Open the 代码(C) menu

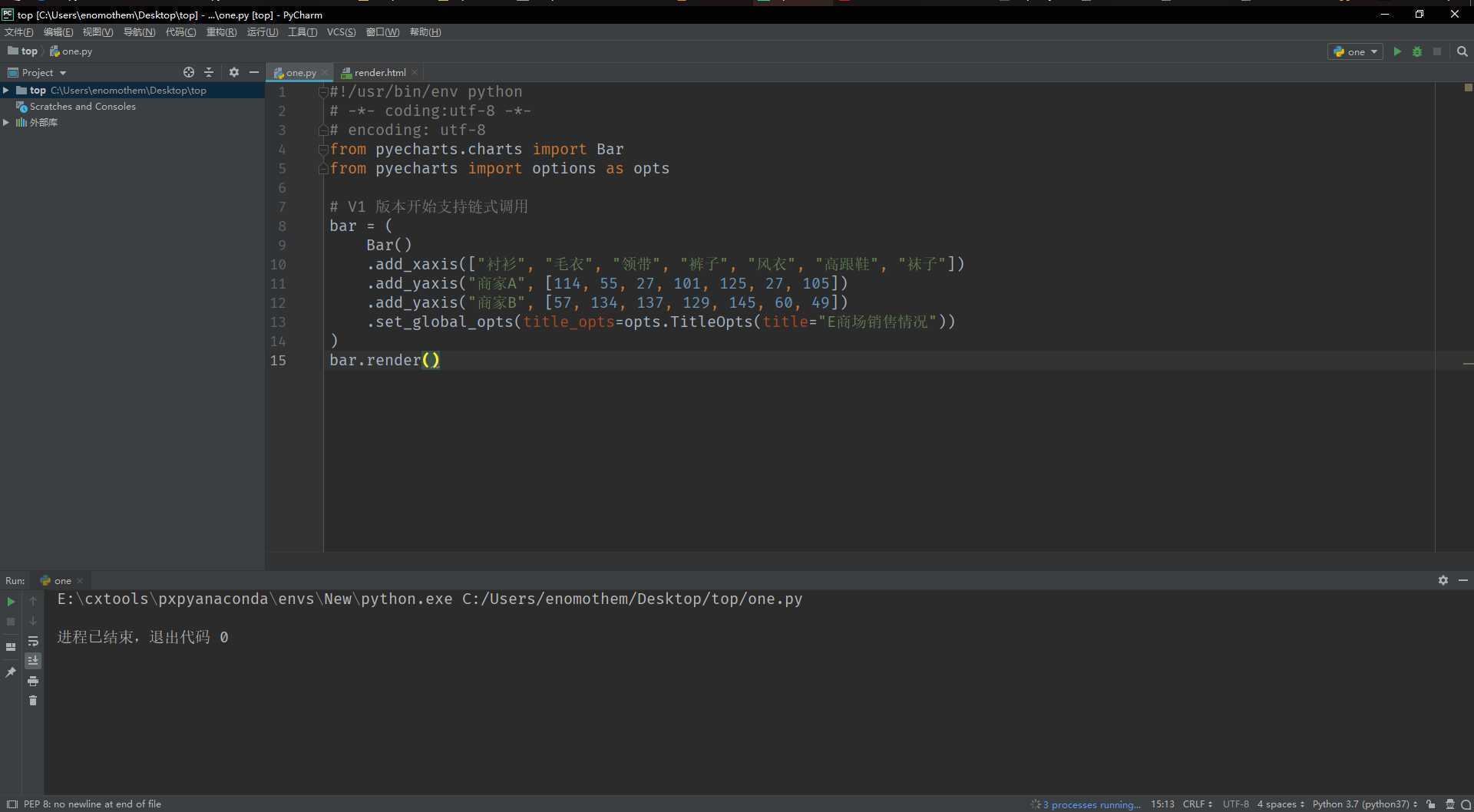click(x=180, y=31)
